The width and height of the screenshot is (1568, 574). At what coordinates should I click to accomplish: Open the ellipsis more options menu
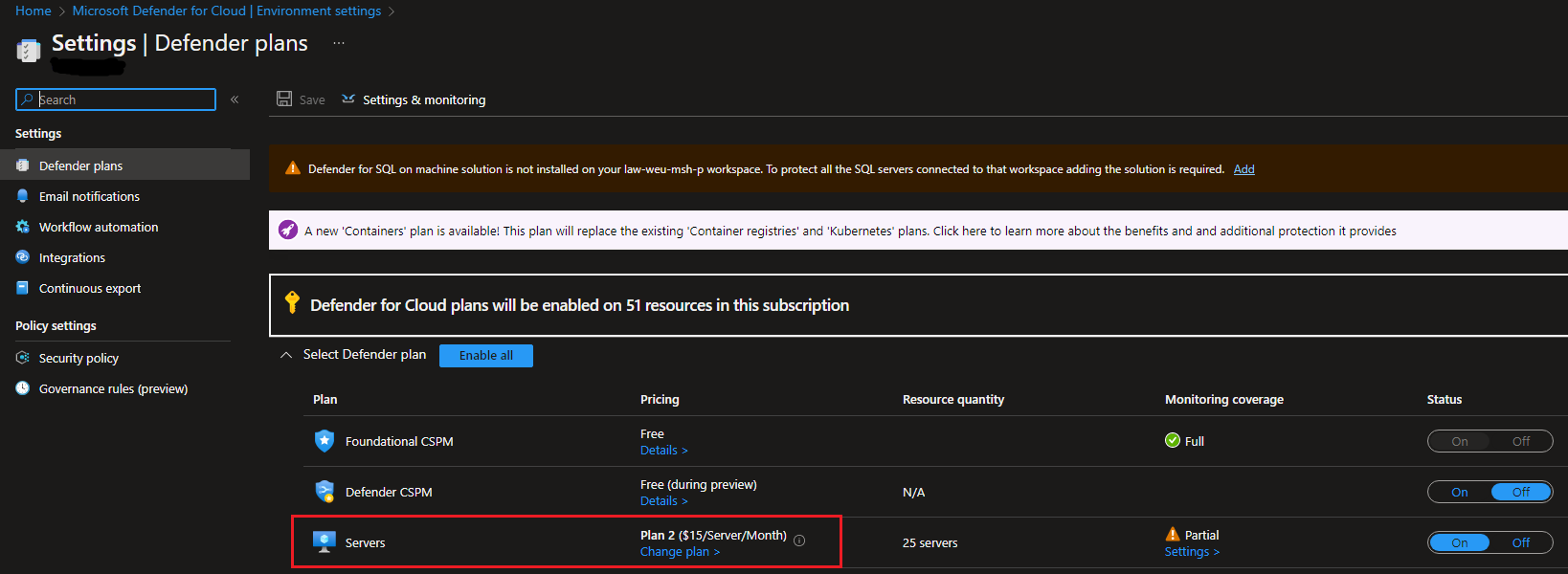(339, 43)
